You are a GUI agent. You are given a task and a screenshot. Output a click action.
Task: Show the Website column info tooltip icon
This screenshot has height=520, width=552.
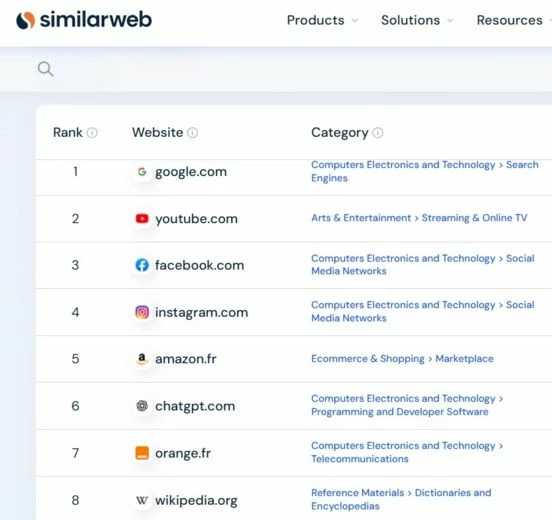[193, 133]
